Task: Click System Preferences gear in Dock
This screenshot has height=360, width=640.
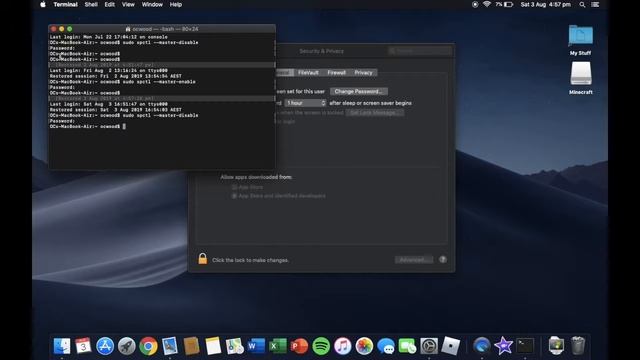Action: pyautogui.click(x=429, y=346)
